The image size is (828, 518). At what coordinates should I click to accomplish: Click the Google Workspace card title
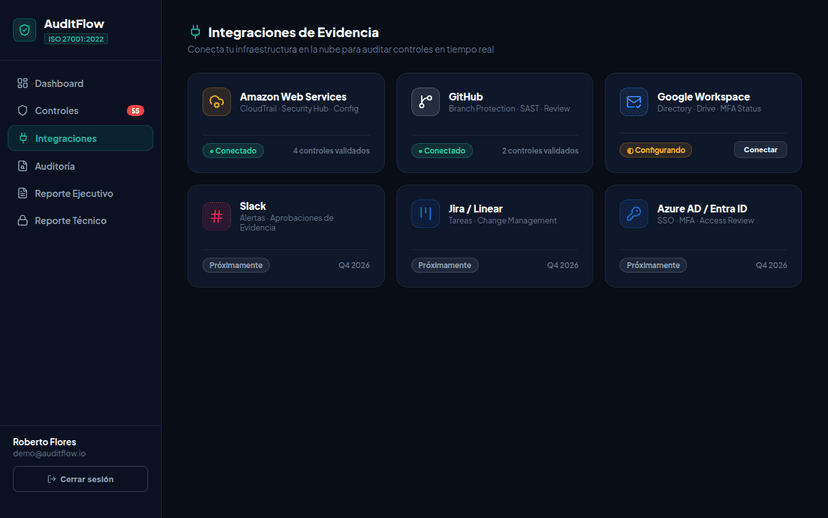703,97
